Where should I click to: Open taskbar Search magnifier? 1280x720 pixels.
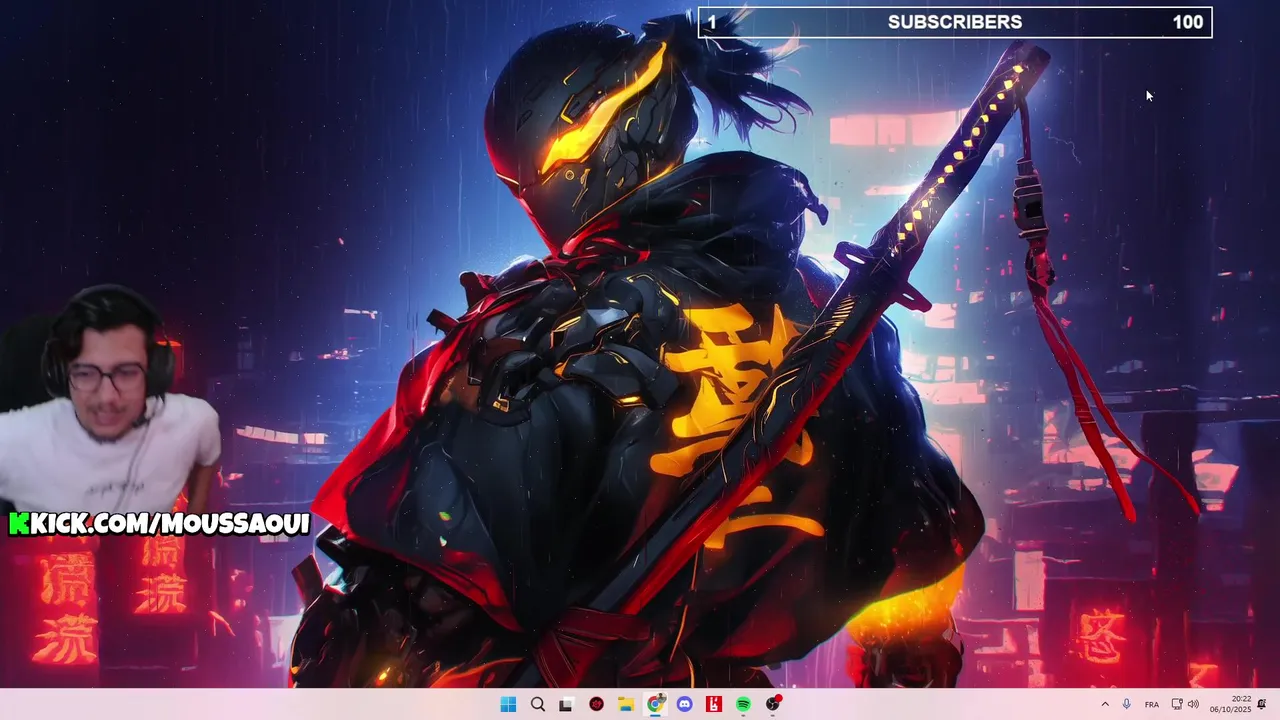click(538, 704)
